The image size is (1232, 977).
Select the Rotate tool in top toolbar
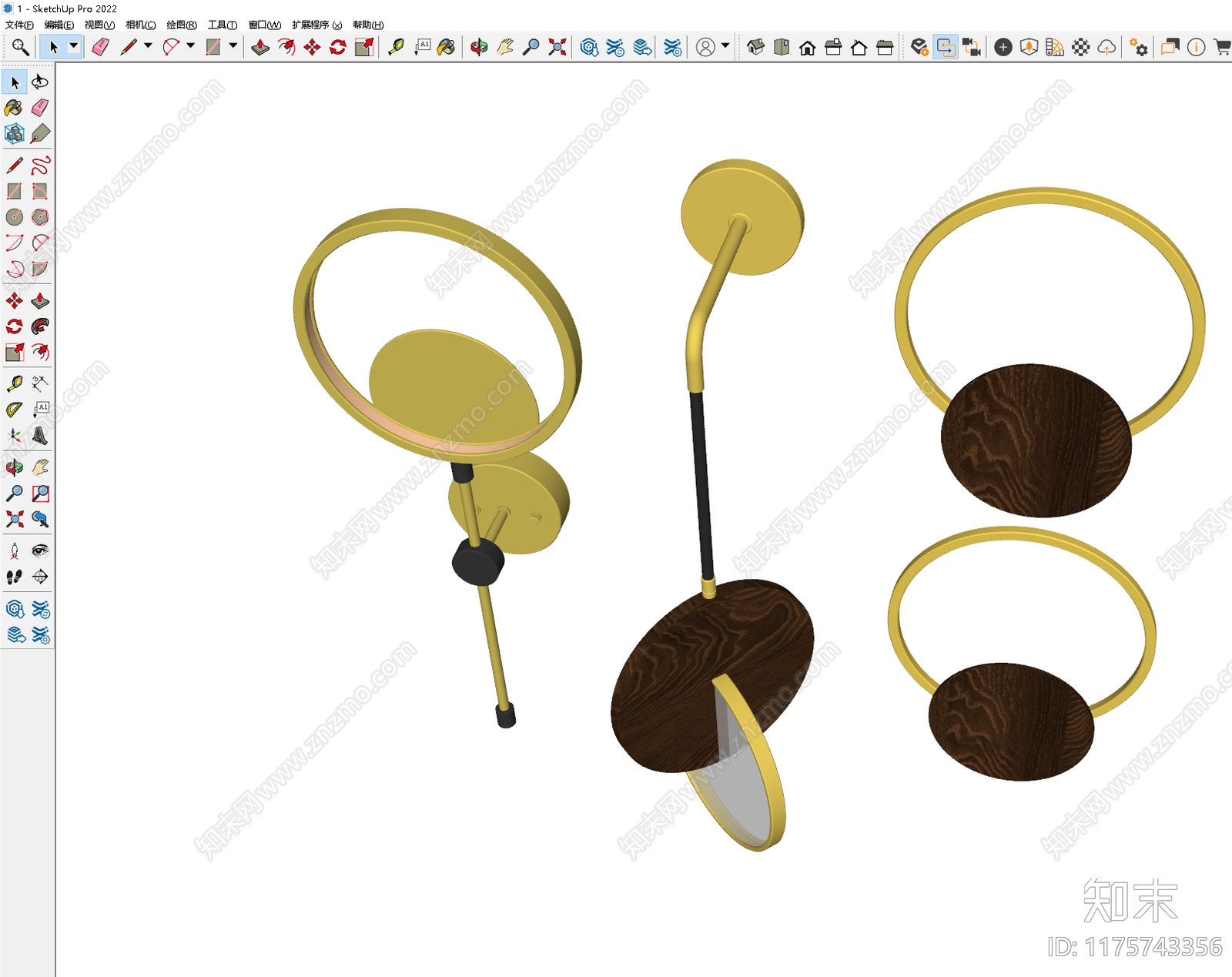coord(338,48)
